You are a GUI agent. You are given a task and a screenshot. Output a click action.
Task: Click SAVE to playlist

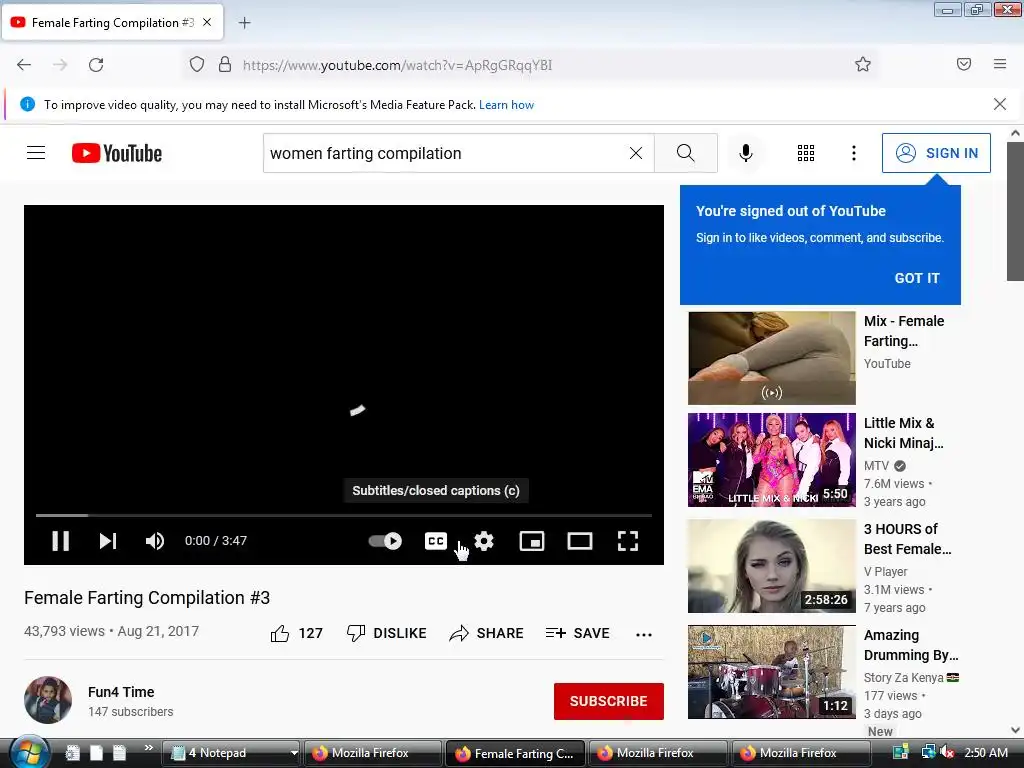(x=577, y=633)
